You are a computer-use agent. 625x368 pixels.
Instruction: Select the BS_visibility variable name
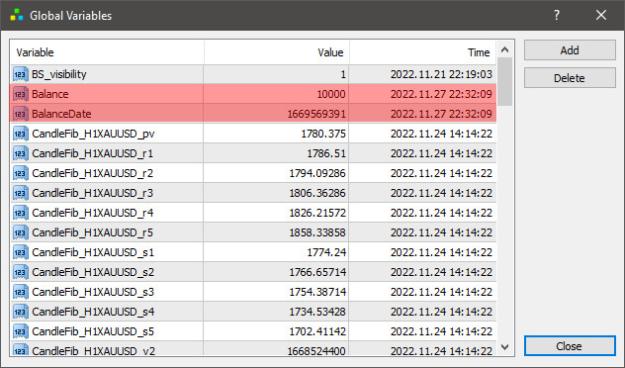pyautogui.click(x=59, y=75)
